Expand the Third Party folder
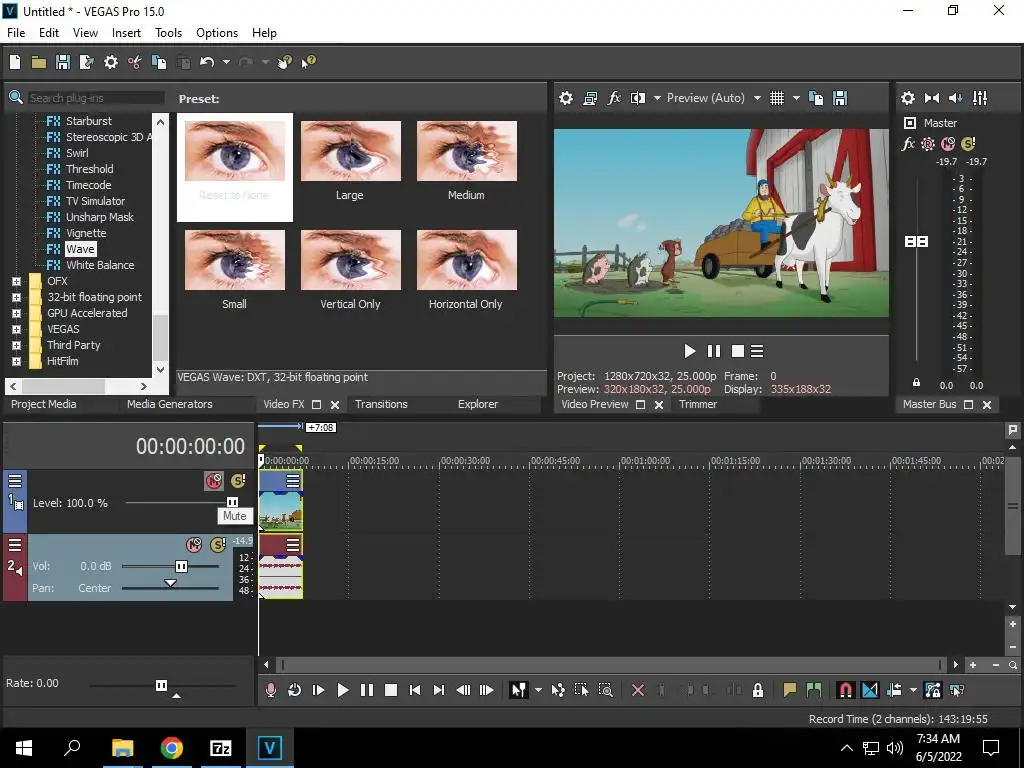Viewport: 1024px width, 768px height. [x=16, y=345]
